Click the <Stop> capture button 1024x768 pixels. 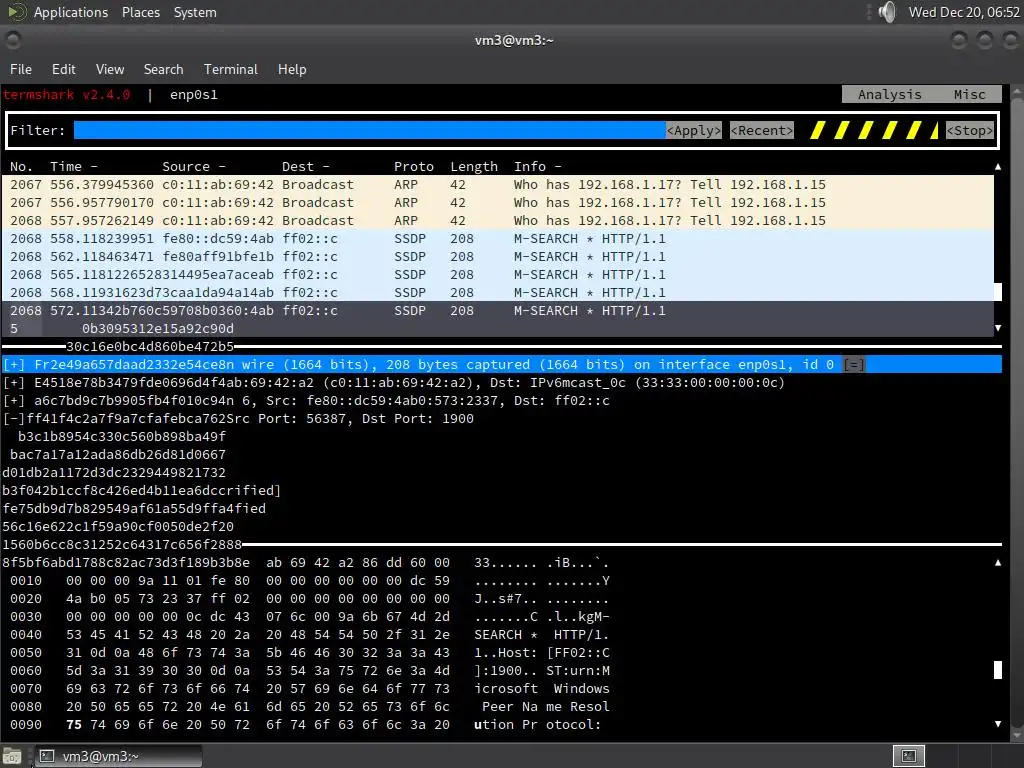(970, 130)
